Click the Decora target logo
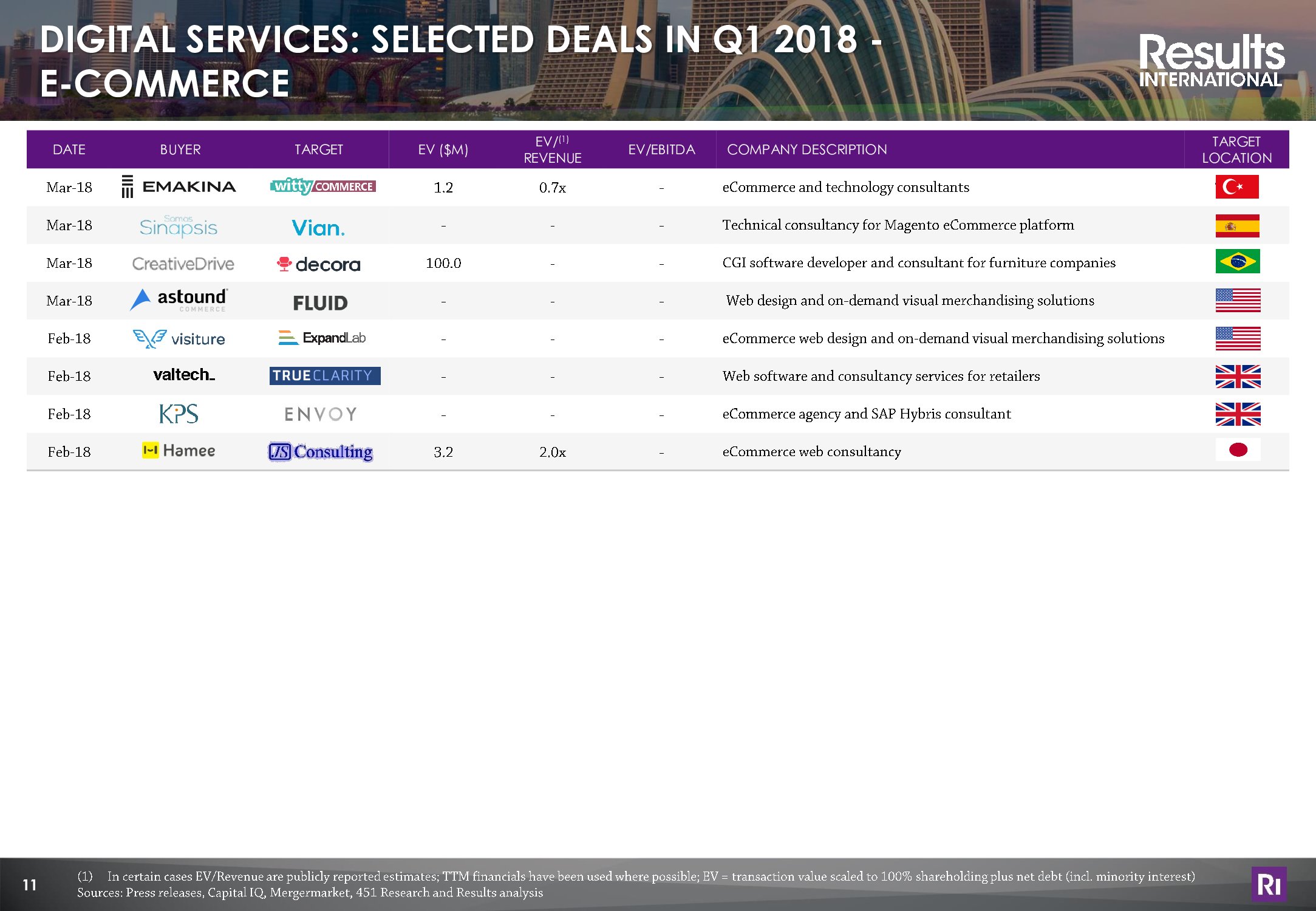The image size is (1316, 911). [319, 264]
